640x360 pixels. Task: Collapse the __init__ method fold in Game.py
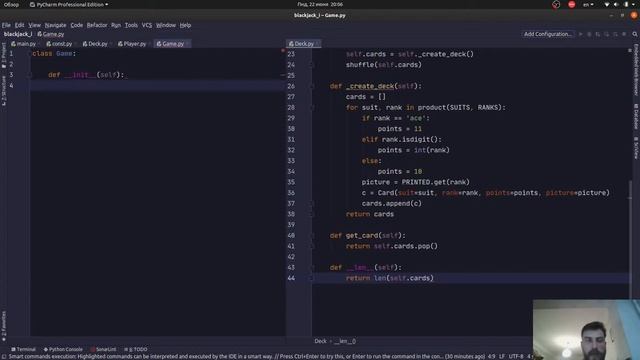tap(29, 75)
